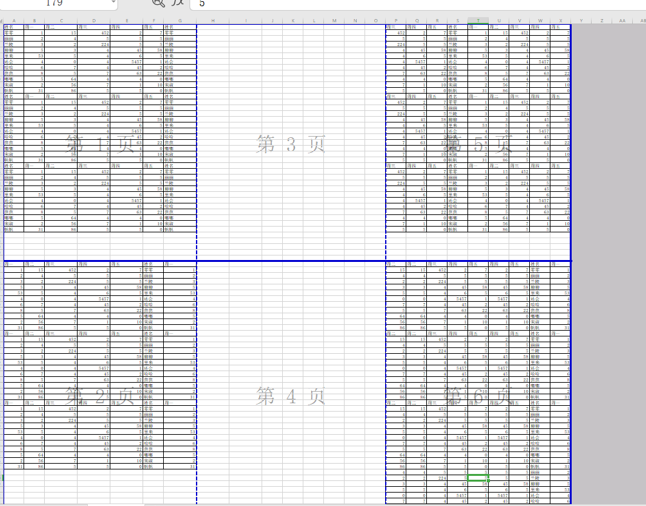Select column D via its header
The width and height of the screenshot is (646, 506).
click(94, 21)
